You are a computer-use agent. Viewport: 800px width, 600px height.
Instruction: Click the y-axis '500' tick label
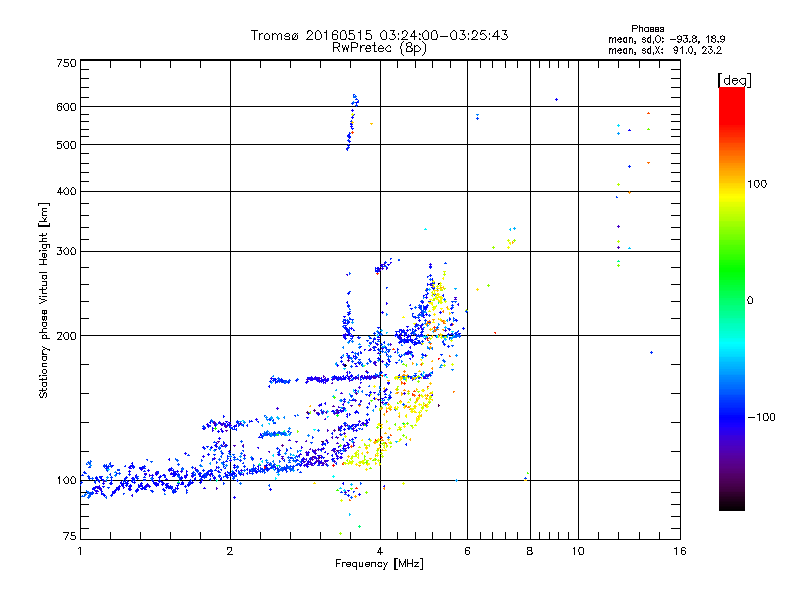[x=66, y=145]
